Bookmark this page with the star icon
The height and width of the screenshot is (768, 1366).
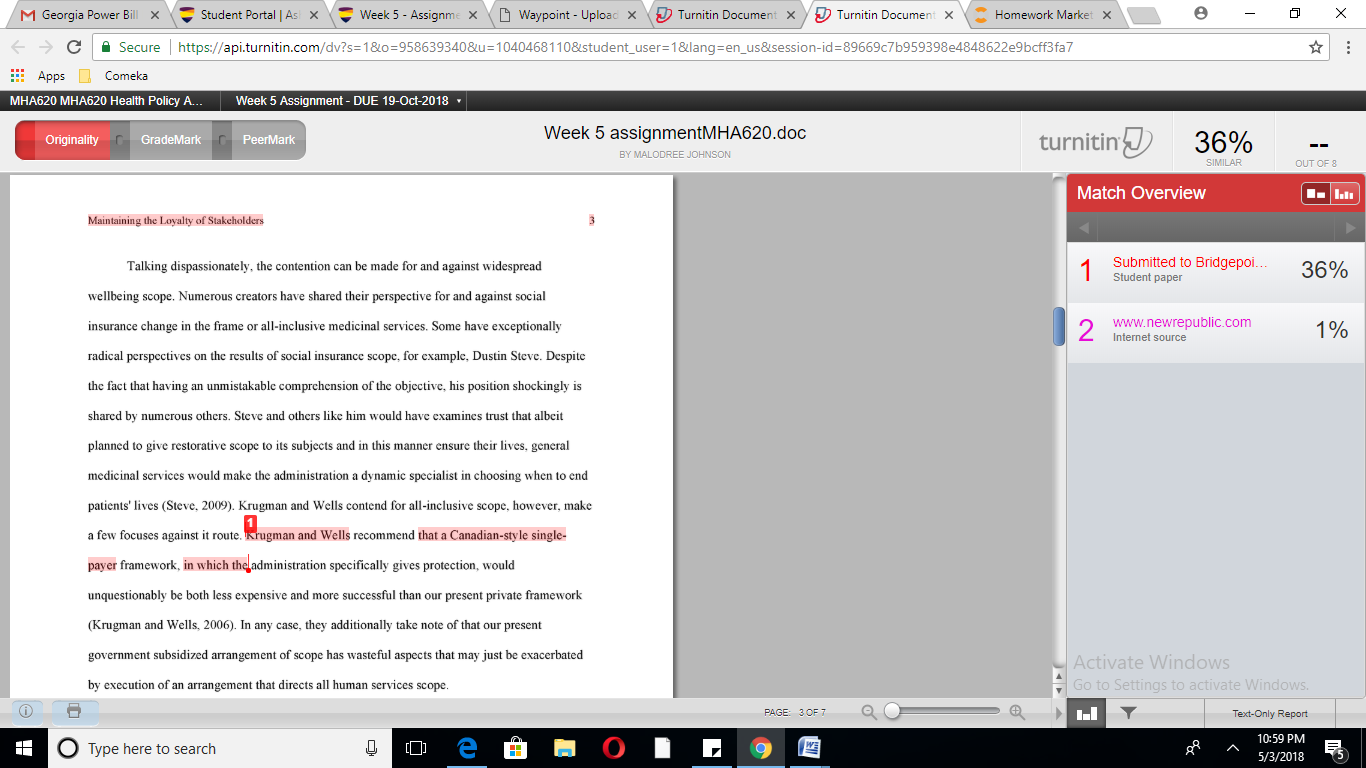point(1316,47)
